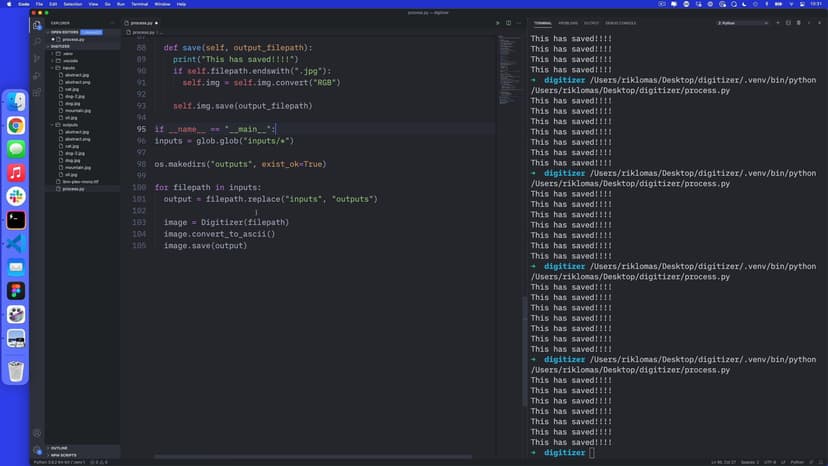Viewport: 828px width, 466px height.
Task: Open the Extensions view
Action: coord(37,92)
